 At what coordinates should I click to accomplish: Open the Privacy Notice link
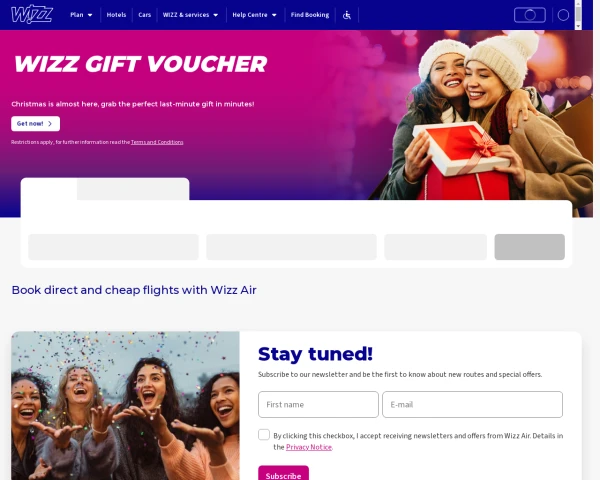309,447
